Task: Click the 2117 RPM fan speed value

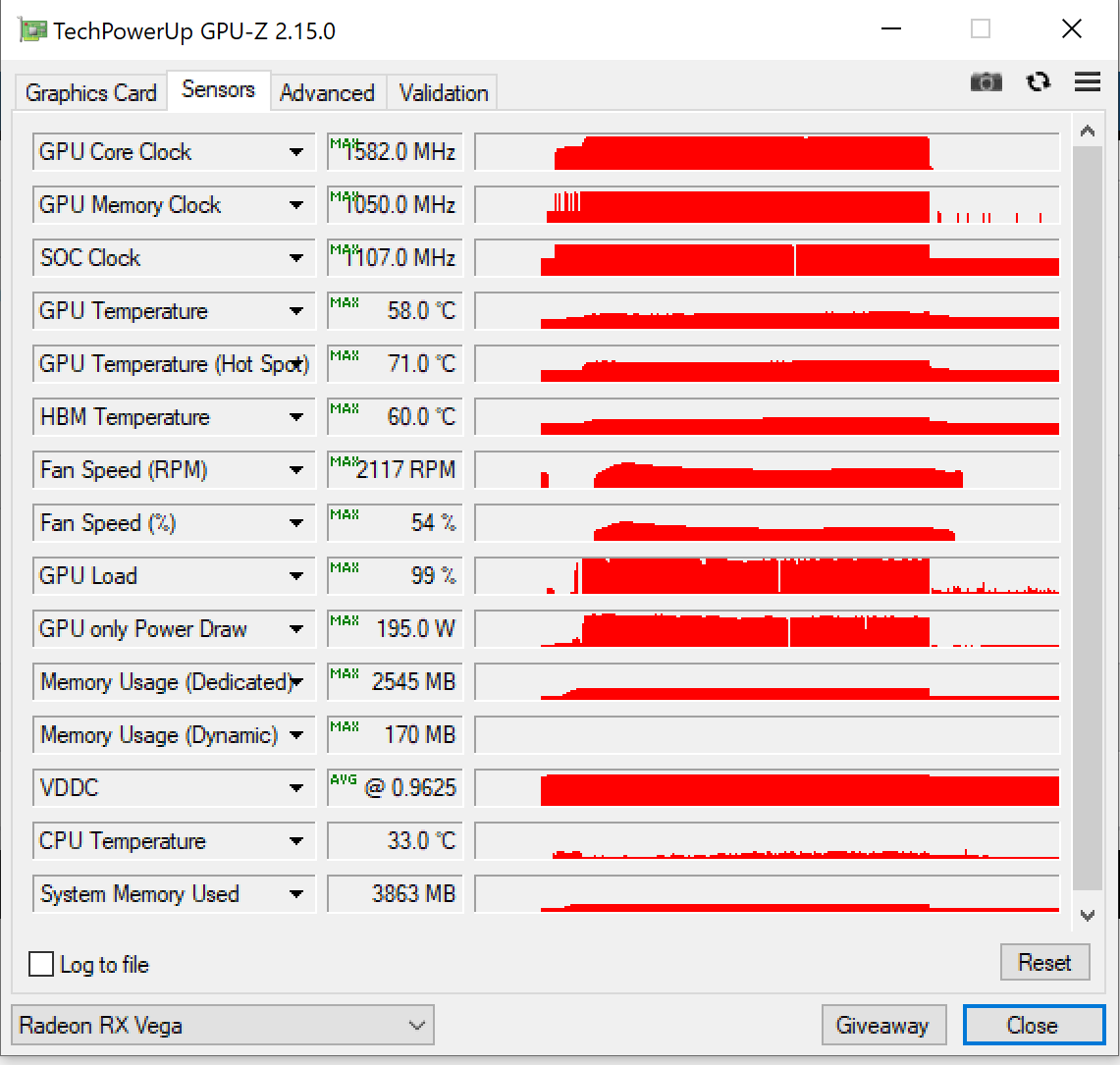Action: coord(395,470)
